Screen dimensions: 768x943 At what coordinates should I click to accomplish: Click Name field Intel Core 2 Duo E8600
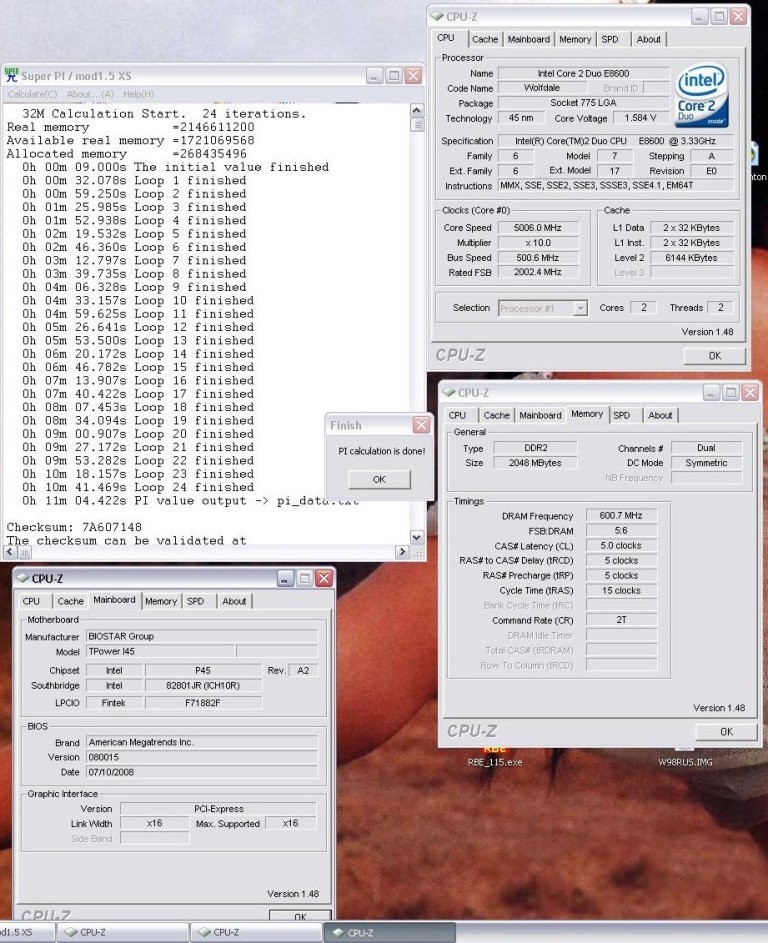583,73
